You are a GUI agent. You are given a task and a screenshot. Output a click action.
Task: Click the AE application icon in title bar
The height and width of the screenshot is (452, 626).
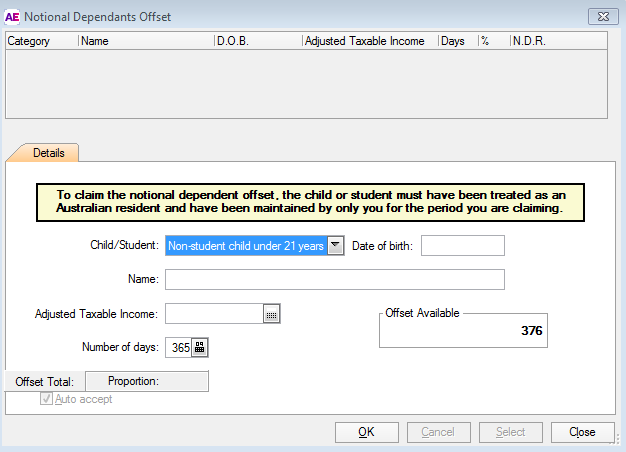13,16
